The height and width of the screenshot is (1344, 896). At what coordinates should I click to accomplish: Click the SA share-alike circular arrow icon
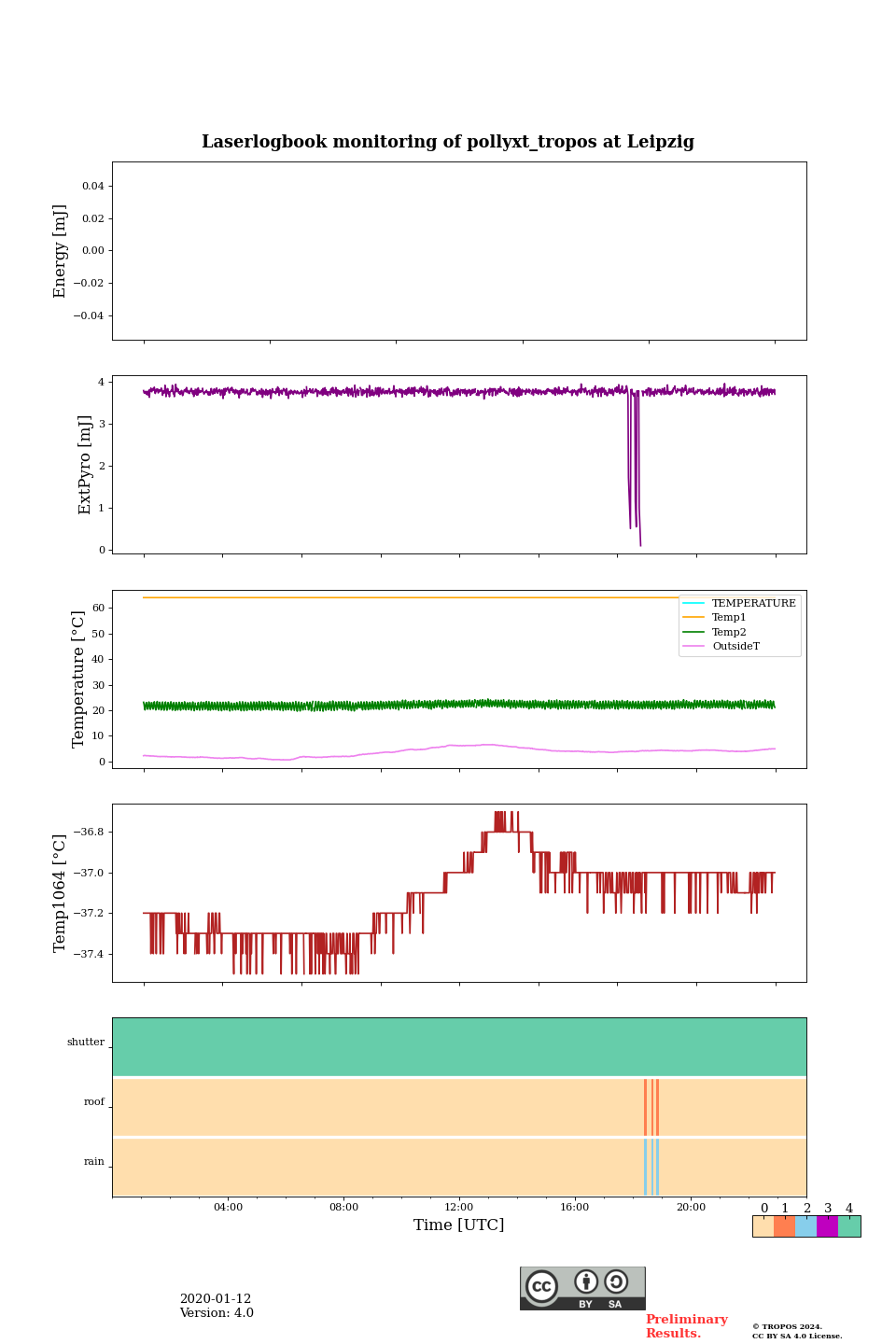point(616,1281)
